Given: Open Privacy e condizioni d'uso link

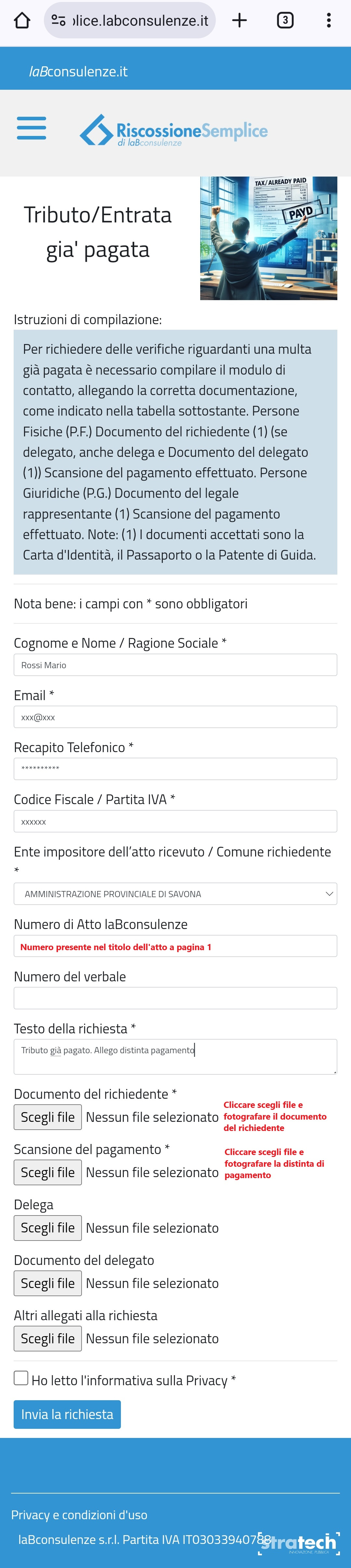Looking at the screenshot, I should [79, 1514].
